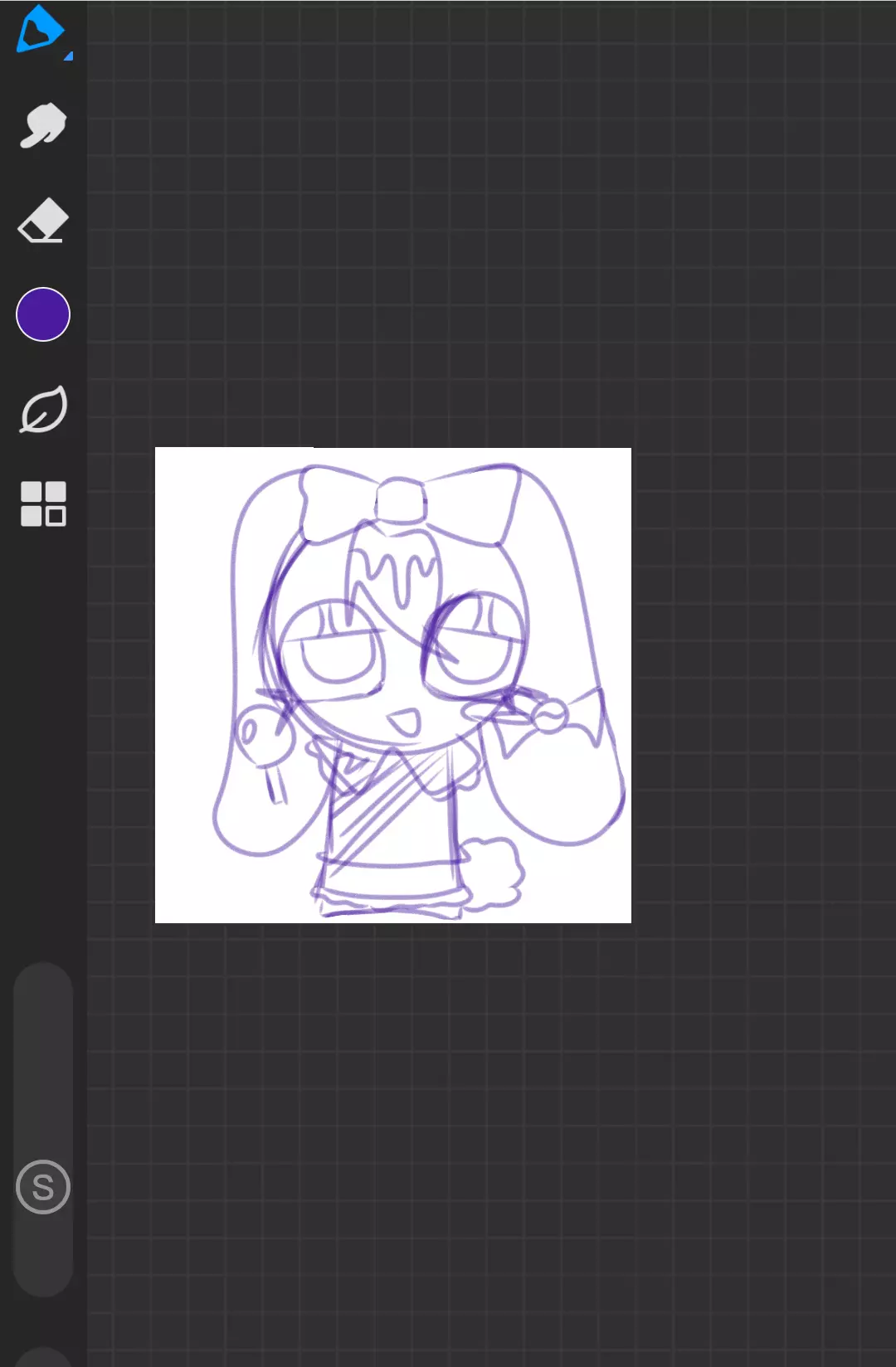Tap the partially visible bottom slider
The width and height of the screenshot is (896, 1367).
coord(43,1357)
